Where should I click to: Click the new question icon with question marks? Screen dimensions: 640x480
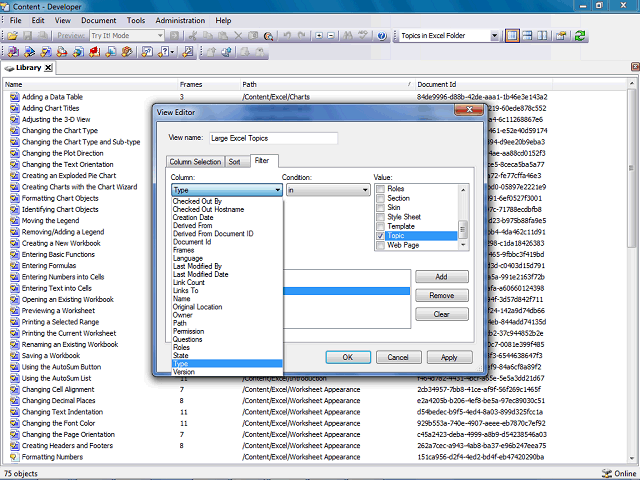click(x=147, y=52)
